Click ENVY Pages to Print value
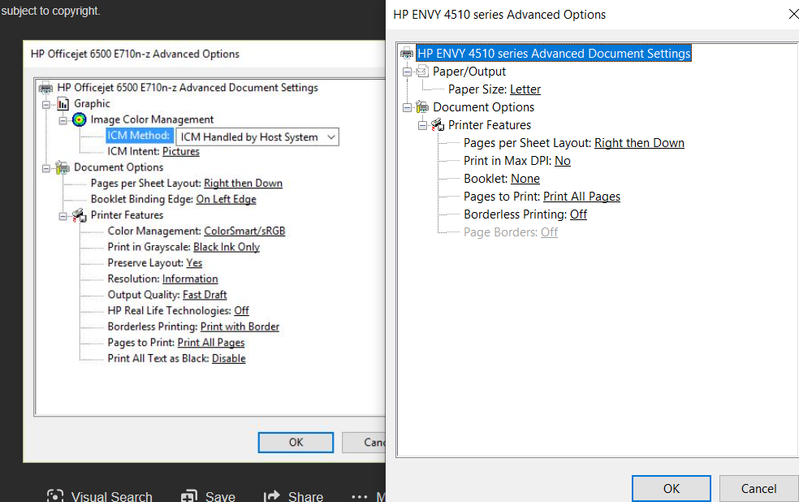 pos(581,196)
